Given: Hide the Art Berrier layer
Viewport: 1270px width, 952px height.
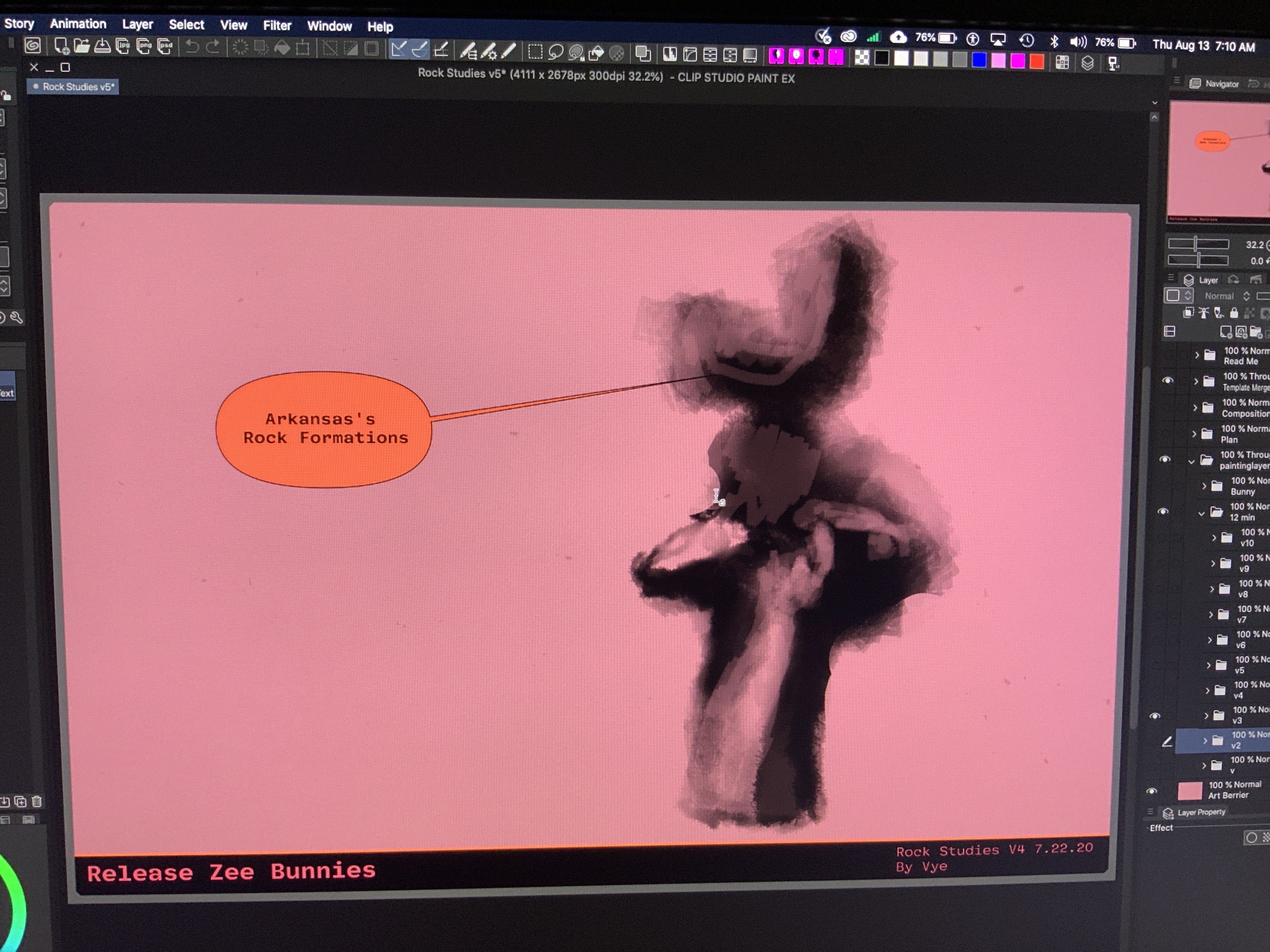Looking at the screenshot, I should click(1151, 791).
